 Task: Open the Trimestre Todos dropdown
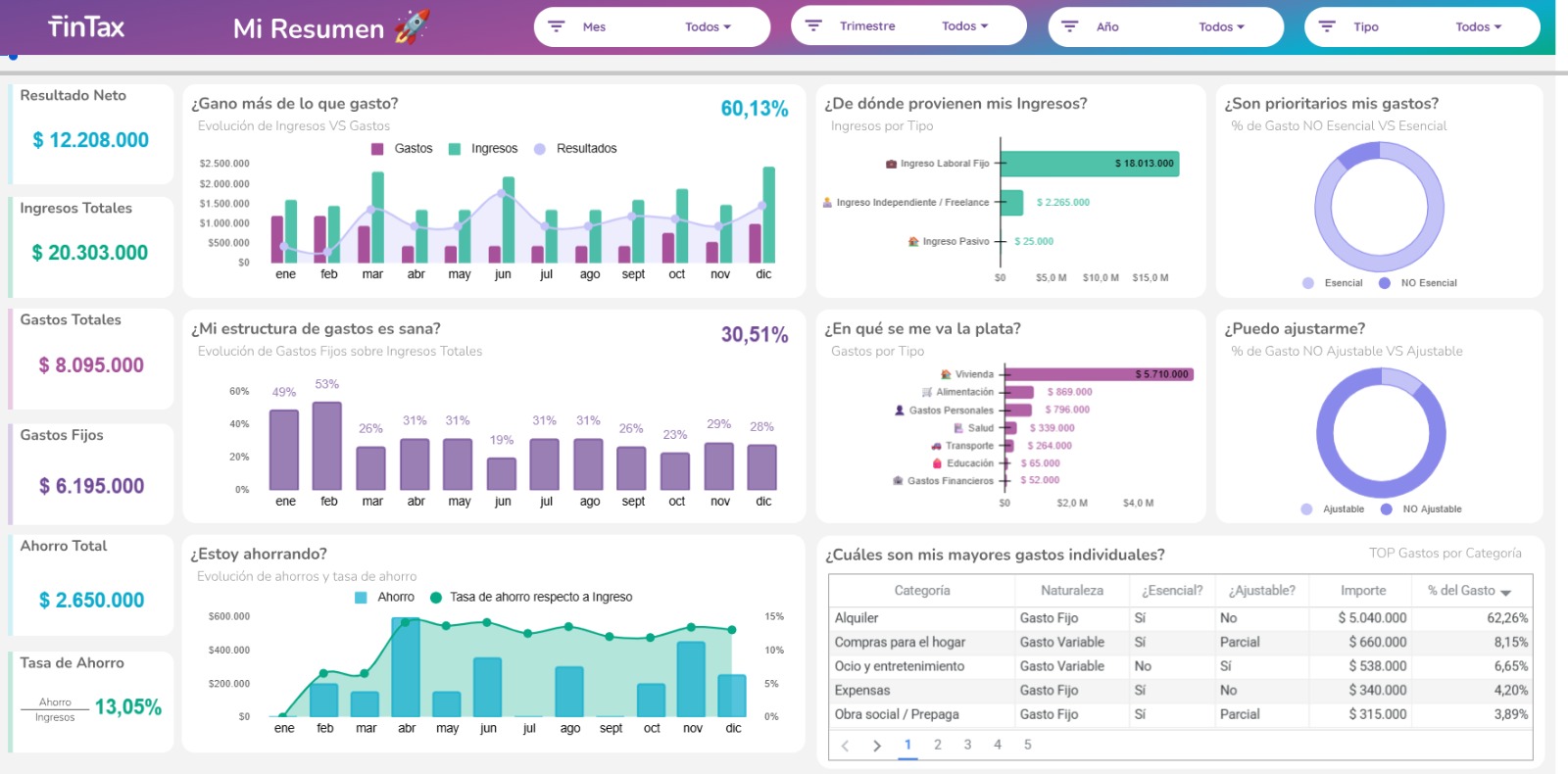coord(964,26)
